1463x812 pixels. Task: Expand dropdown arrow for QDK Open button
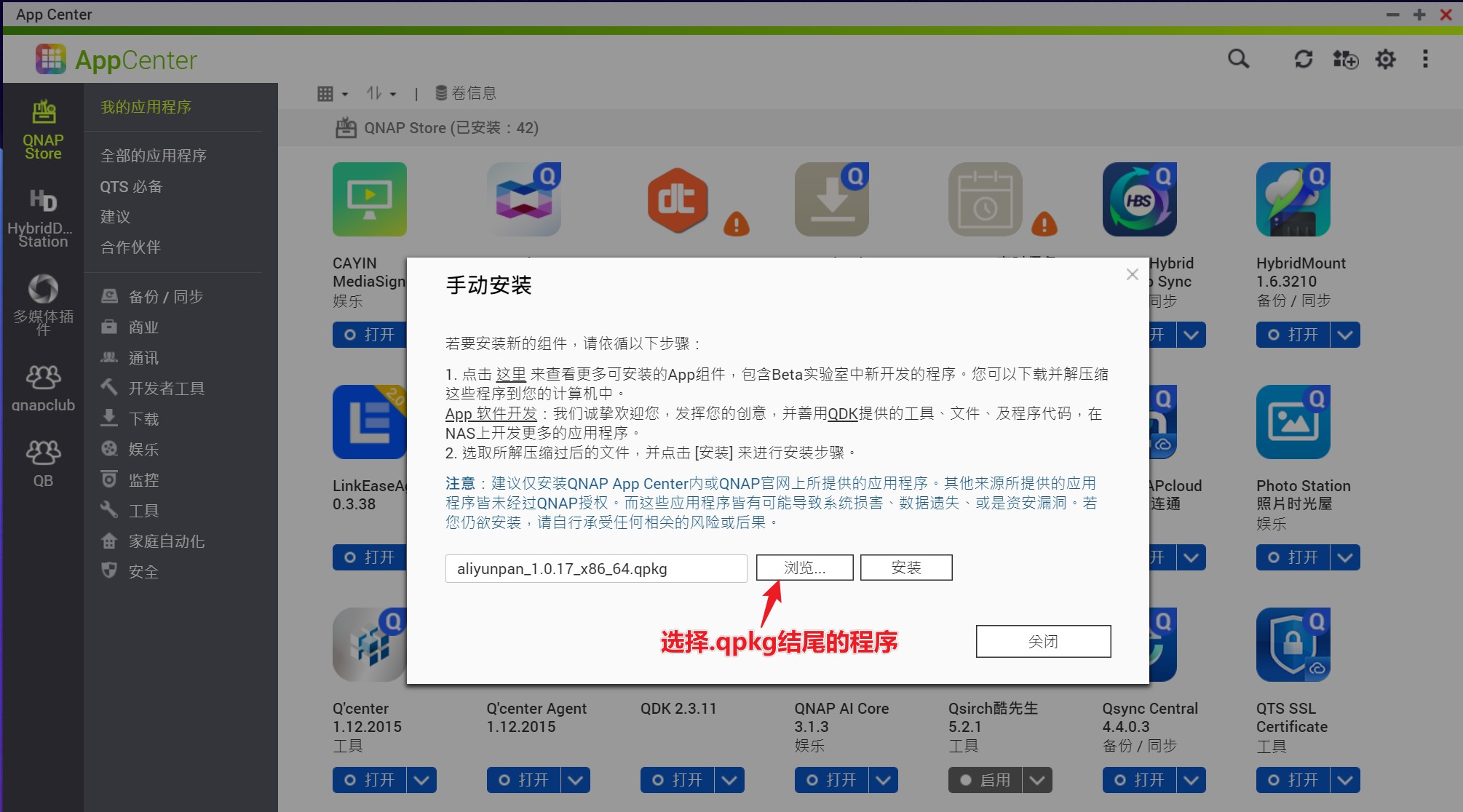(x=729, y=780)
